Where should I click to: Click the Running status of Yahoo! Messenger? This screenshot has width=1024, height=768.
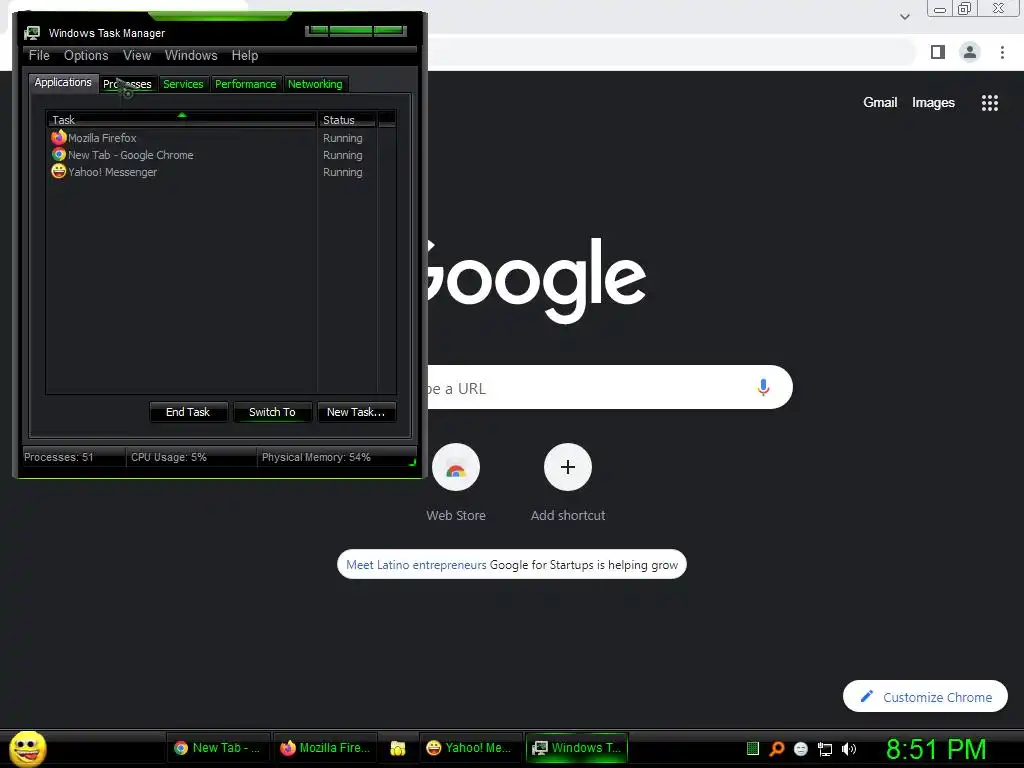point(343,172)
